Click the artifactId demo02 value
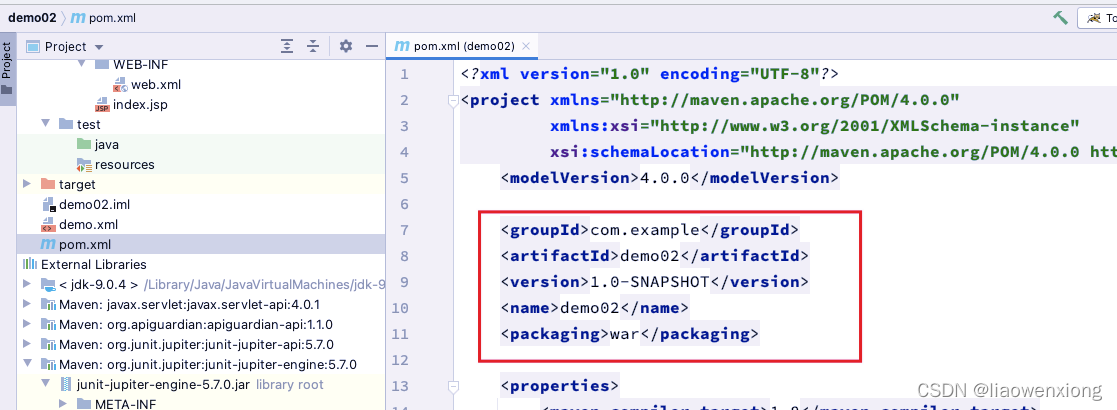 [x=651, y=256]
